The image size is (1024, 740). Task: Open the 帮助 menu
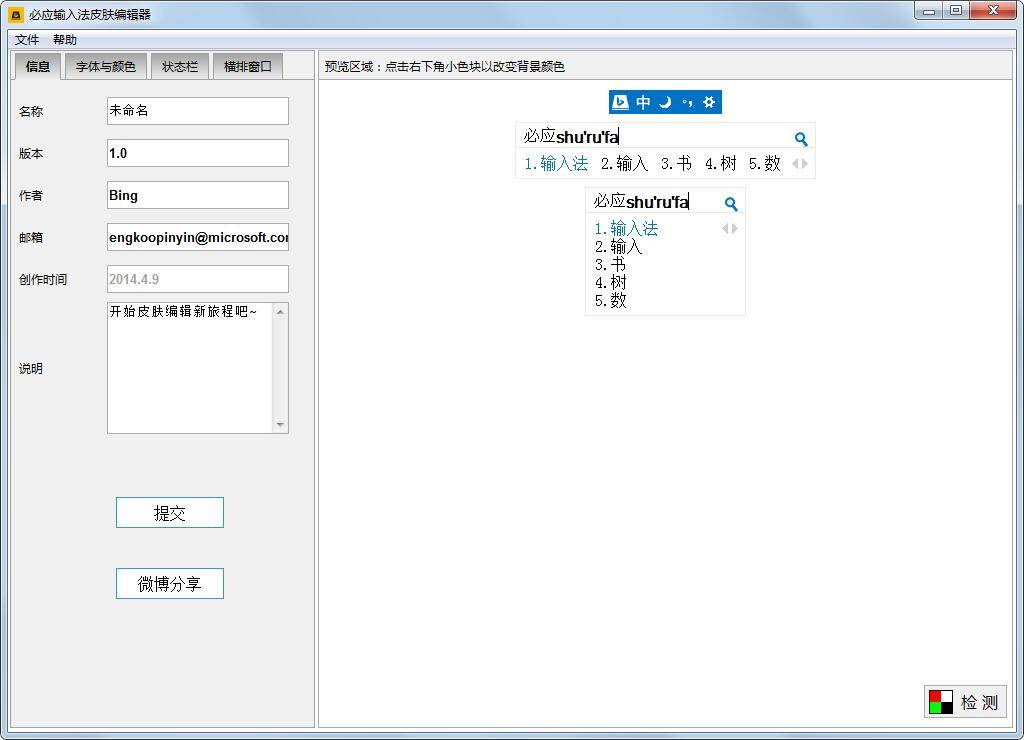pyautogui.click(x=65, y=40)
